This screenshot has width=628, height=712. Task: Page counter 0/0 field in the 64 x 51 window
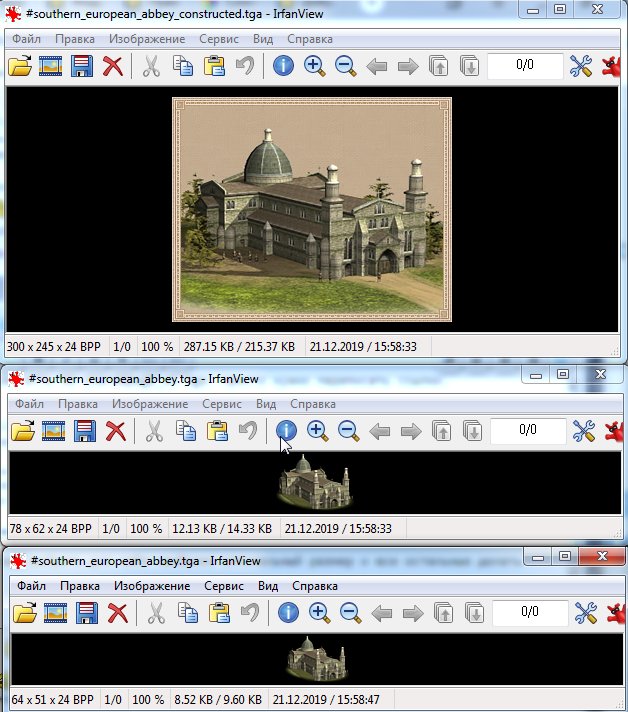[530, 613]
